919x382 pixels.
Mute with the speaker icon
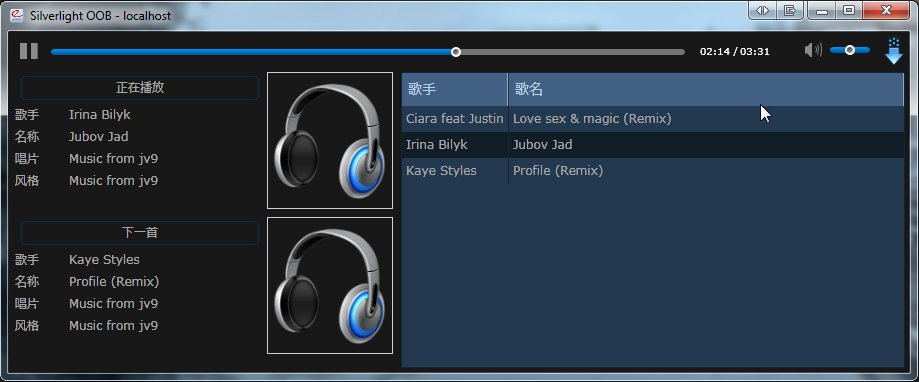click(x=813, y=50)
